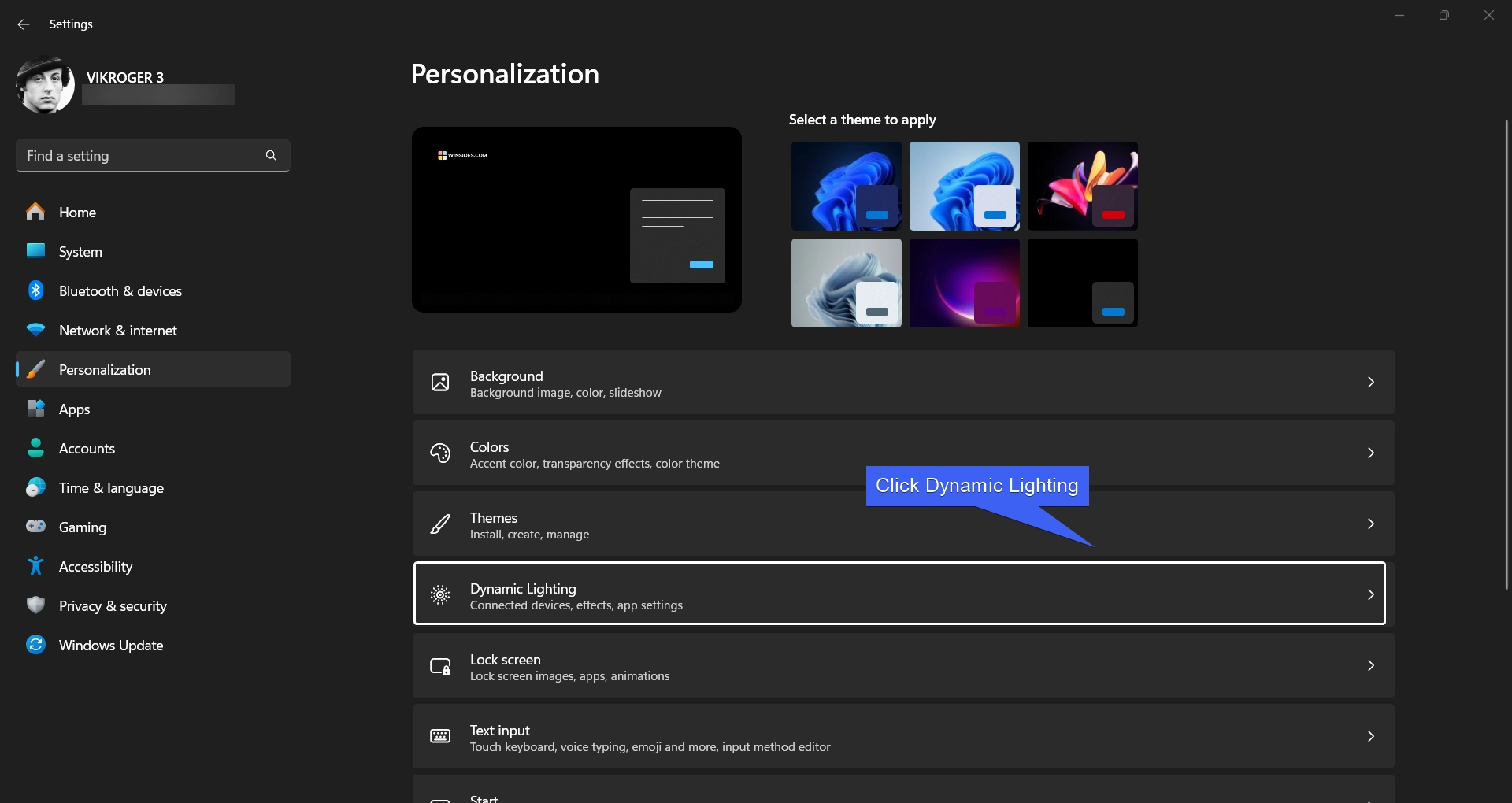Click 'Connected devices, effects, app settings' text
The height and width of the screenshot is (803, 1512).
point(576,605)
